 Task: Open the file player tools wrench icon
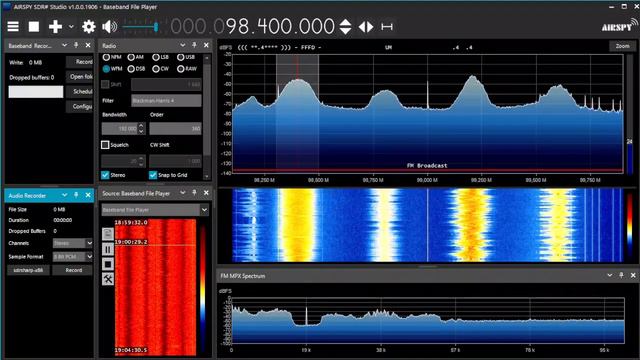tap(108, 279)
